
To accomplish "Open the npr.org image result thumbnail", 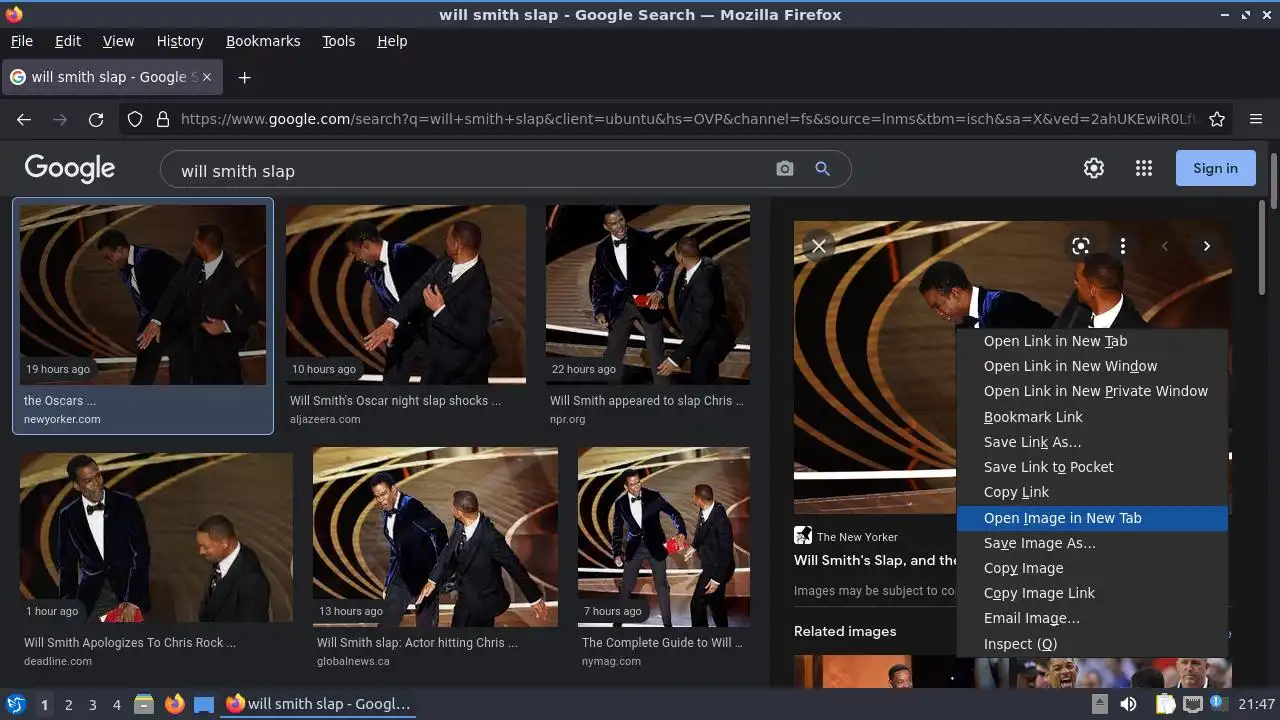I will 648,295.
